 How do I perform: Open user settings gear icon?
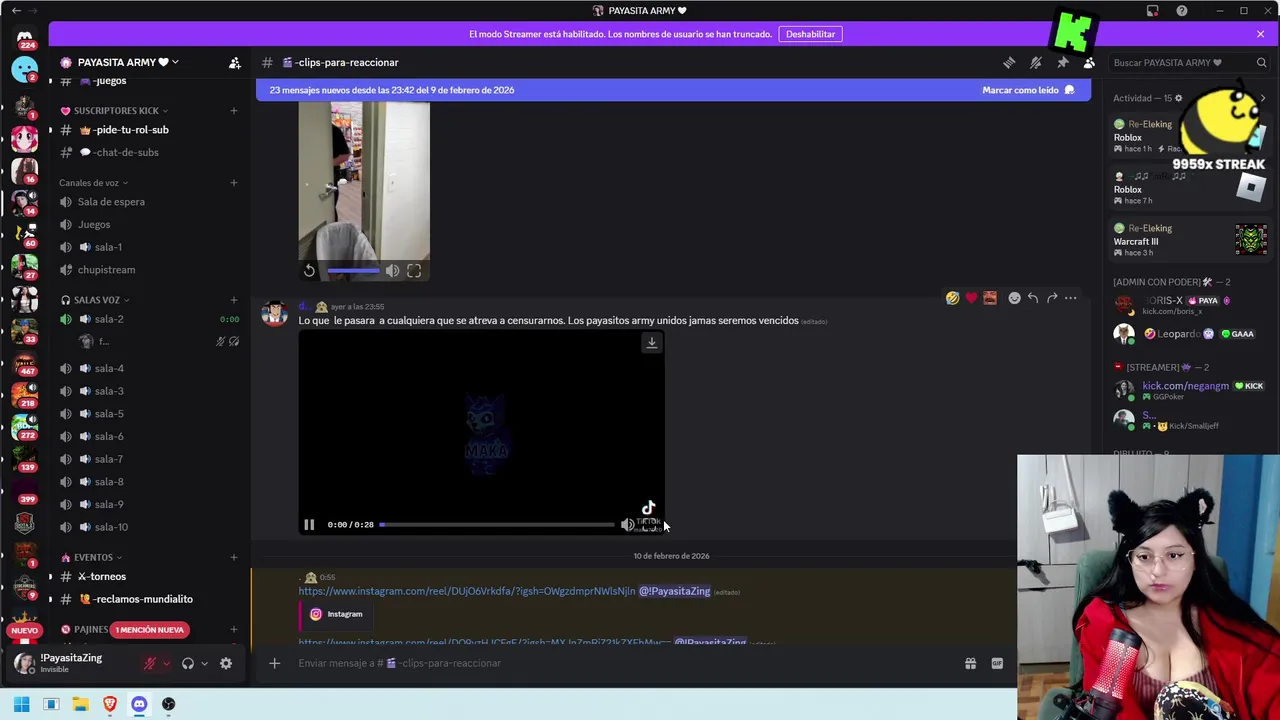click(x=226, y=663)
